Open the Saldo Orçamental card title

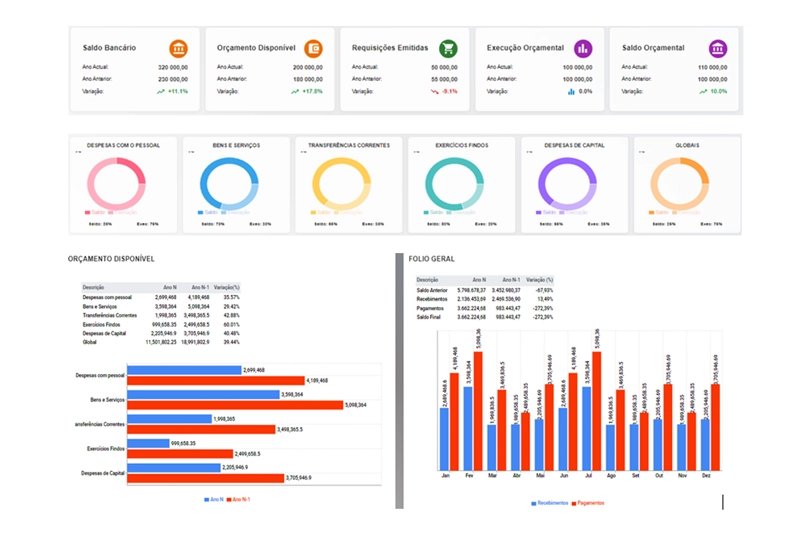coord(653,48)
